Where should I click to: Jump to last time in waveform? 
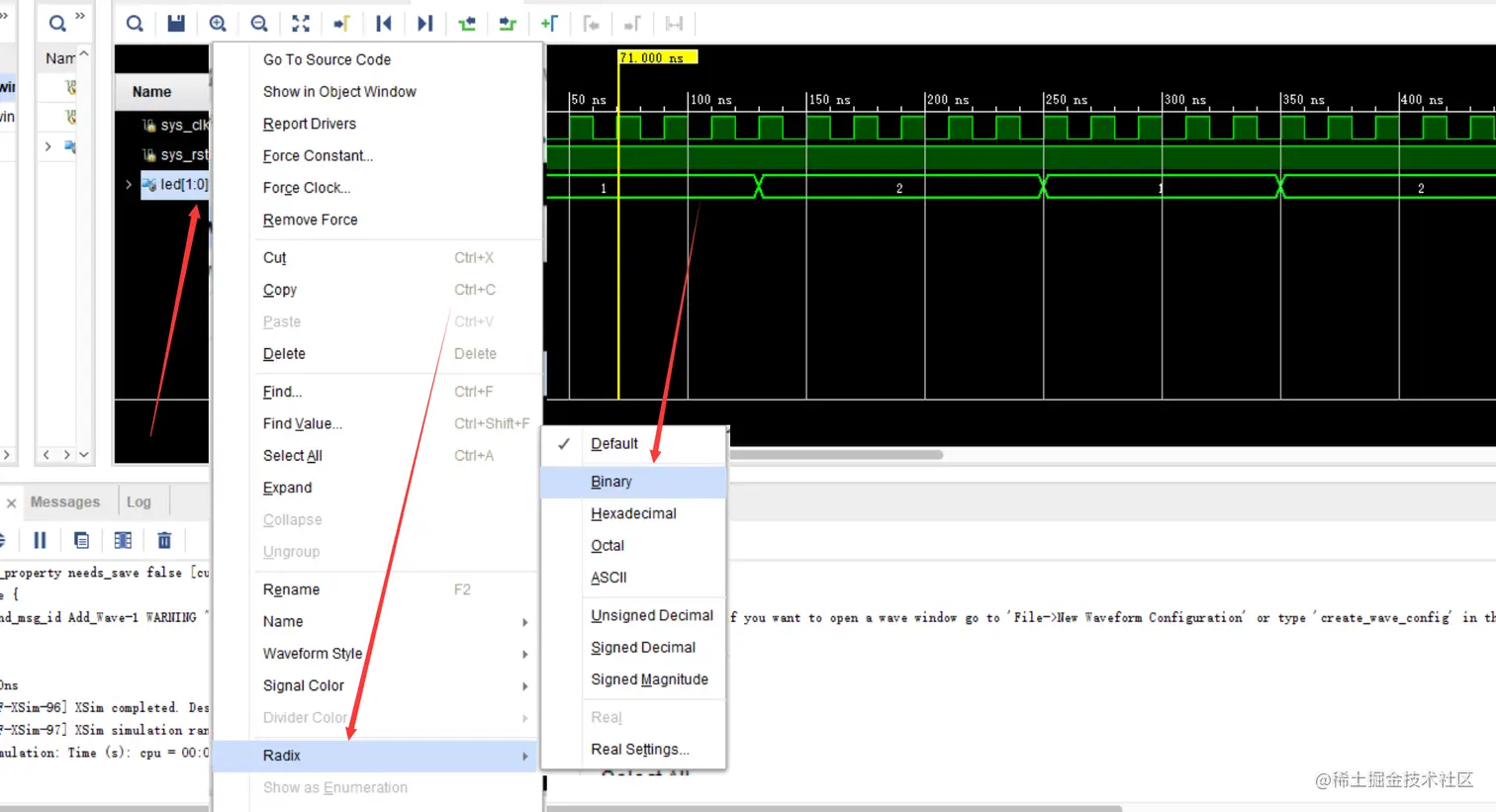coord(425,24)
